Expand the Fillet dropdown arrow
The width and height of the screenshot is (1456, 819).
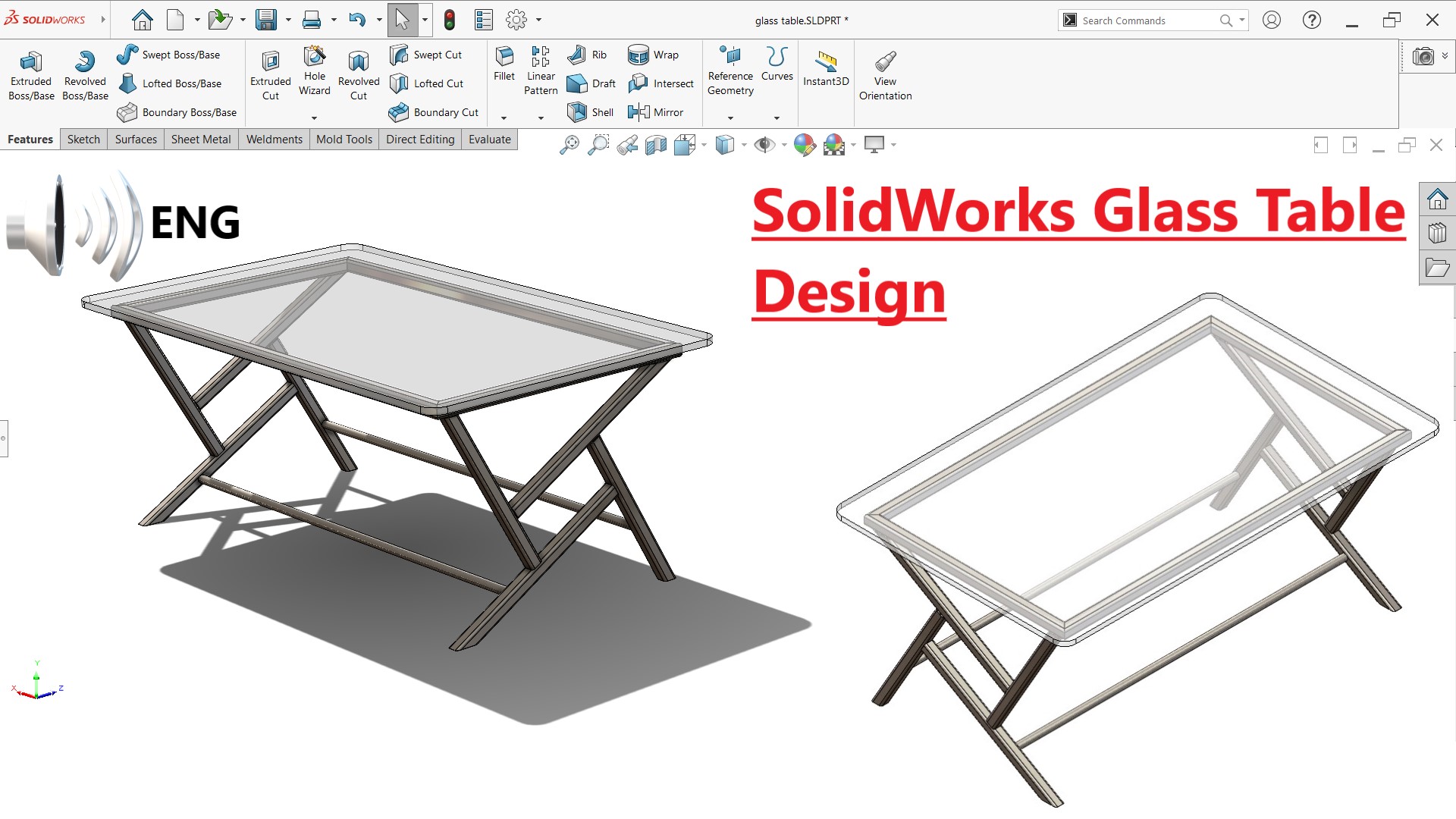(504, 118)
